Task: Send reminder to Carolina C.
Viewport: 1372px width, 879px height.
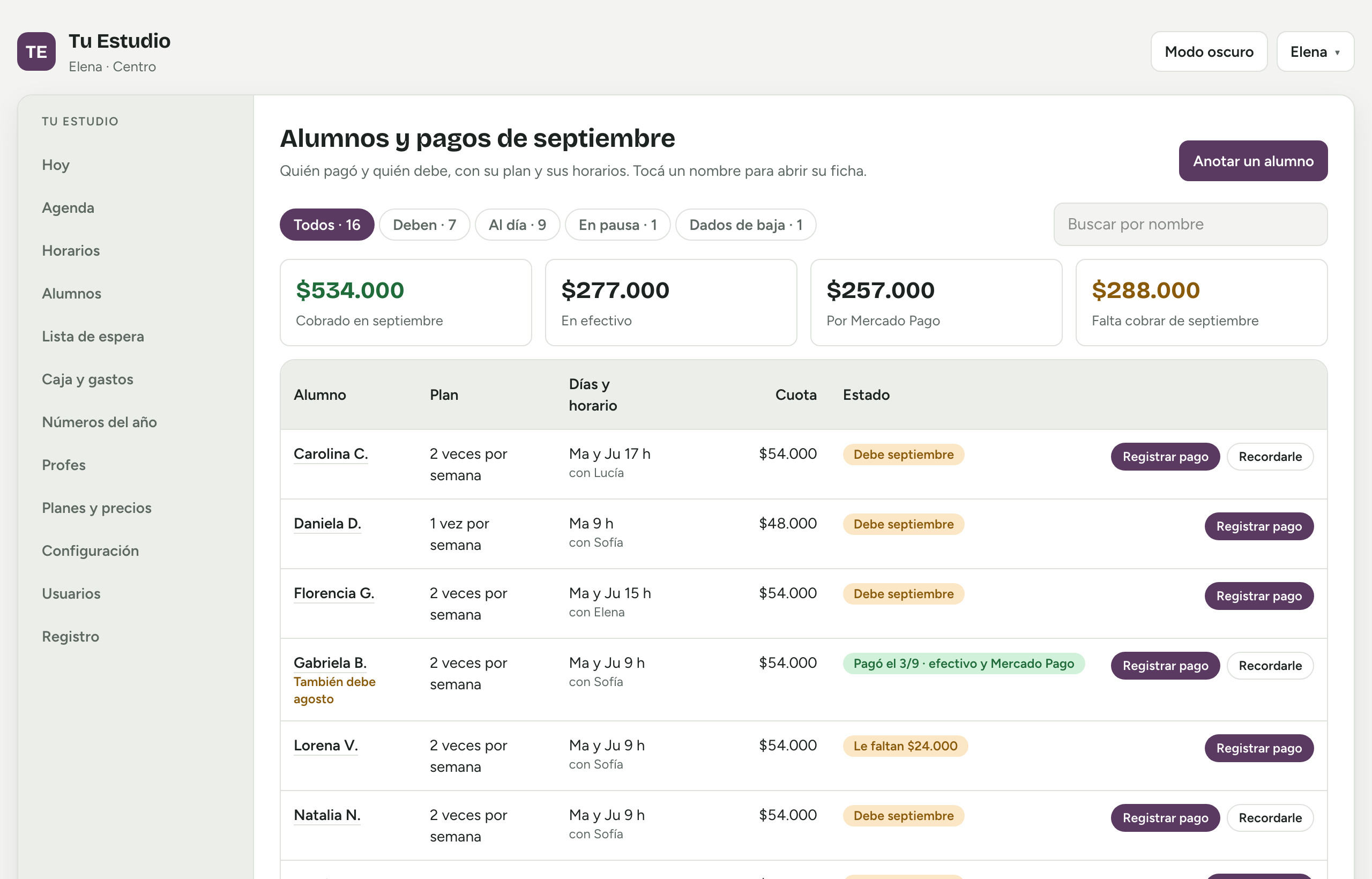Action: pos(1270,457)
